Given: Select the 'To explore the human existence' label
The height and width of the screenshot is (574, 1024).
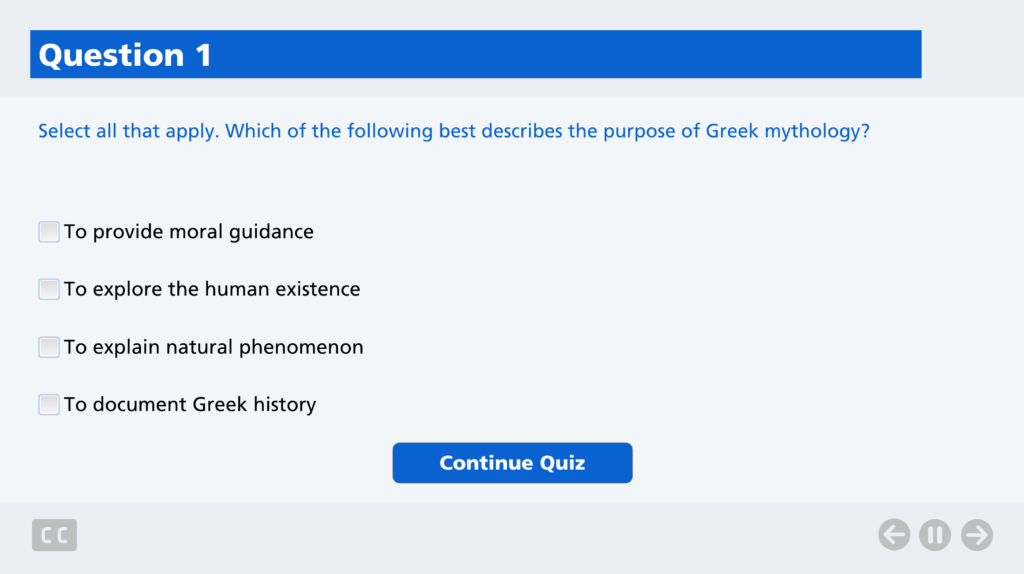Looking at the screenshot, I should pyautogui.click(x=212, y=289).
